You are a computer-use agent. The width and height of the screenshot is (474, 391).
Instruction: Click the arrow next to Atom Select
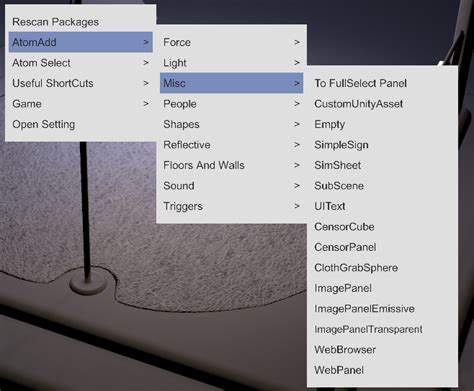(146, 63)
